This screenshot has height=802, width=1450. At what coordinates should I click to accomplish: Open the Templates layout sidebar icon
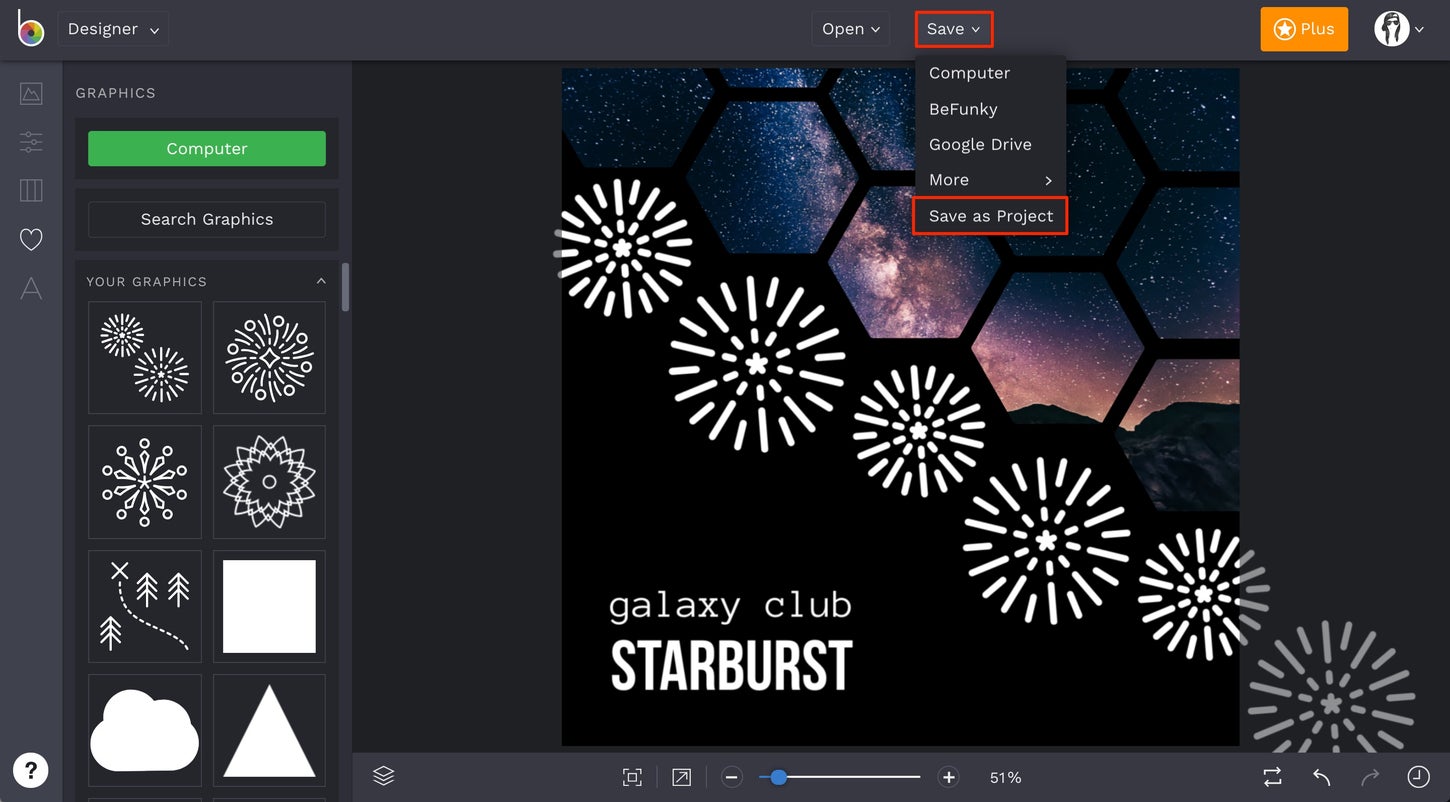point(31,190)
